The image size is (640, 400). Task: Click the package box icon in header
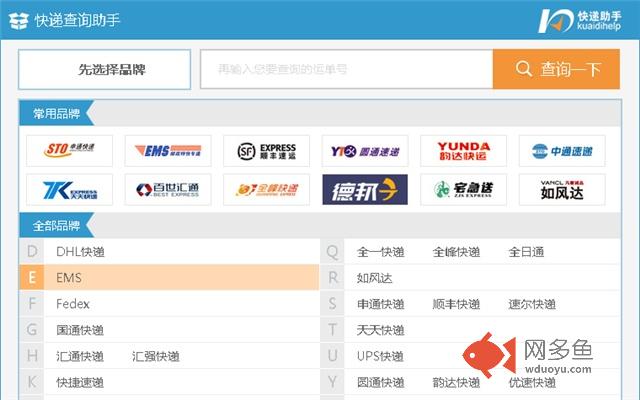point(19,20)
